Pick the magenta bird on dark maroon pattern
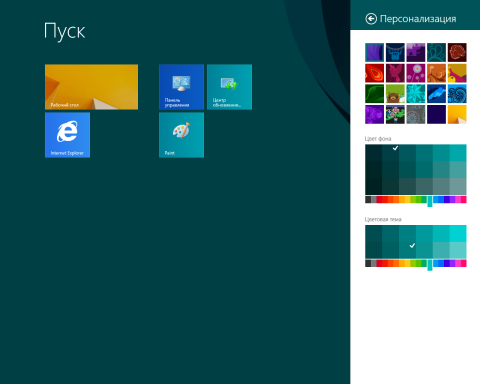 (x=395, y=73)
